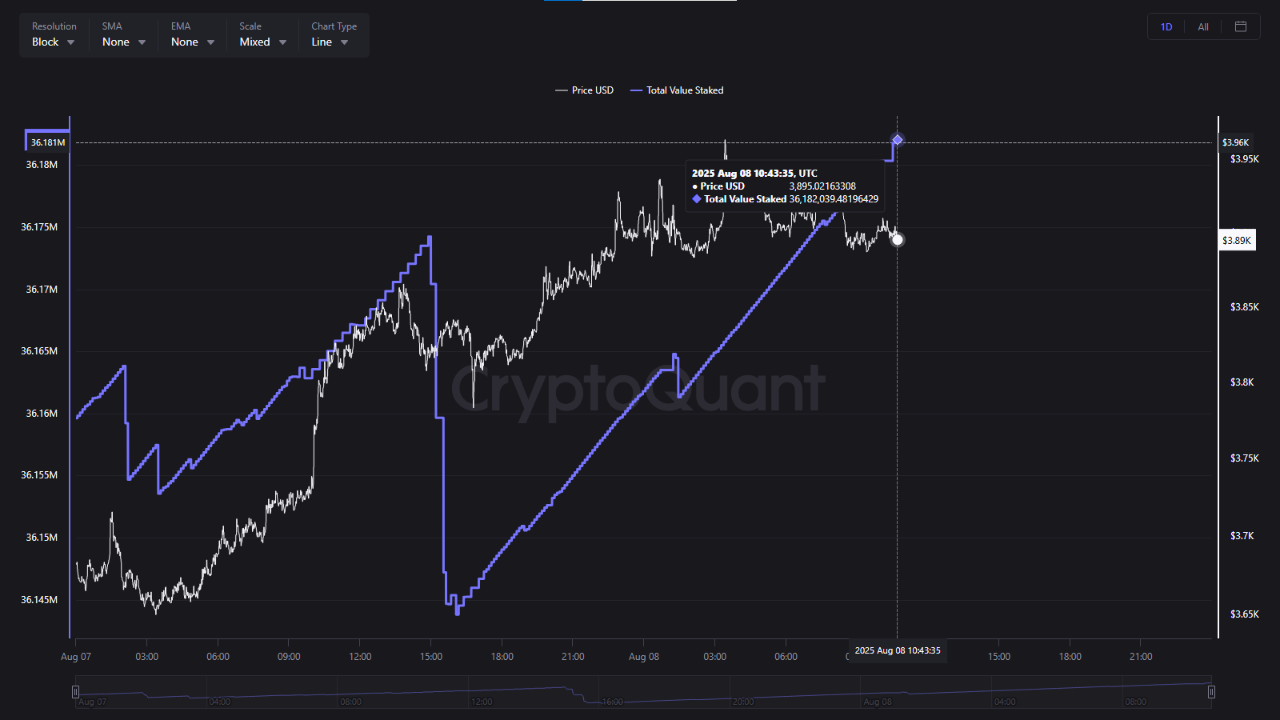Viewport: 1280px width, 720px height.
Task: Click the current price badge $3.96K
Action: [1235, 142]
